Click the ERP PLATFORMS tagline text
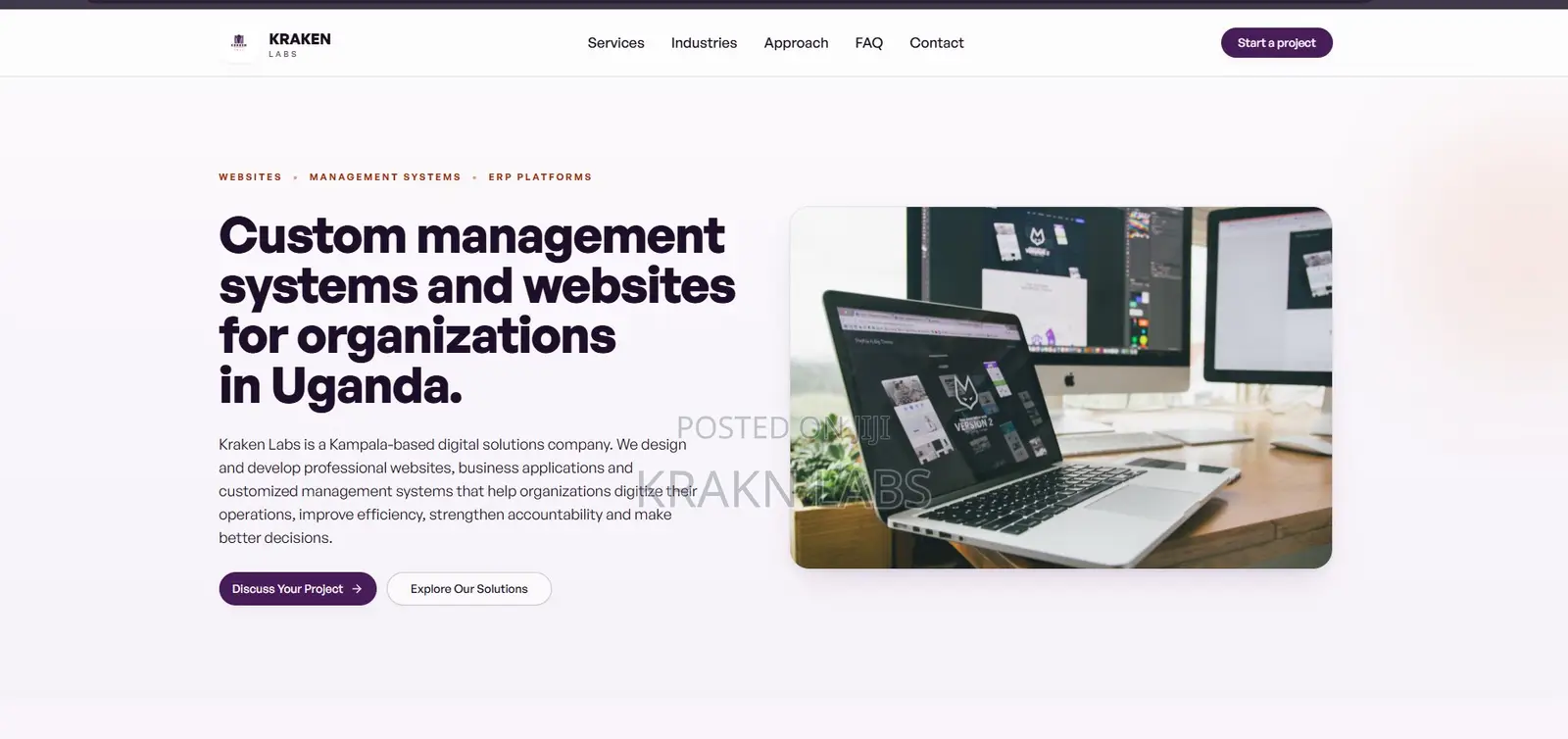1568x739 pixels. [x=540, y=177]
